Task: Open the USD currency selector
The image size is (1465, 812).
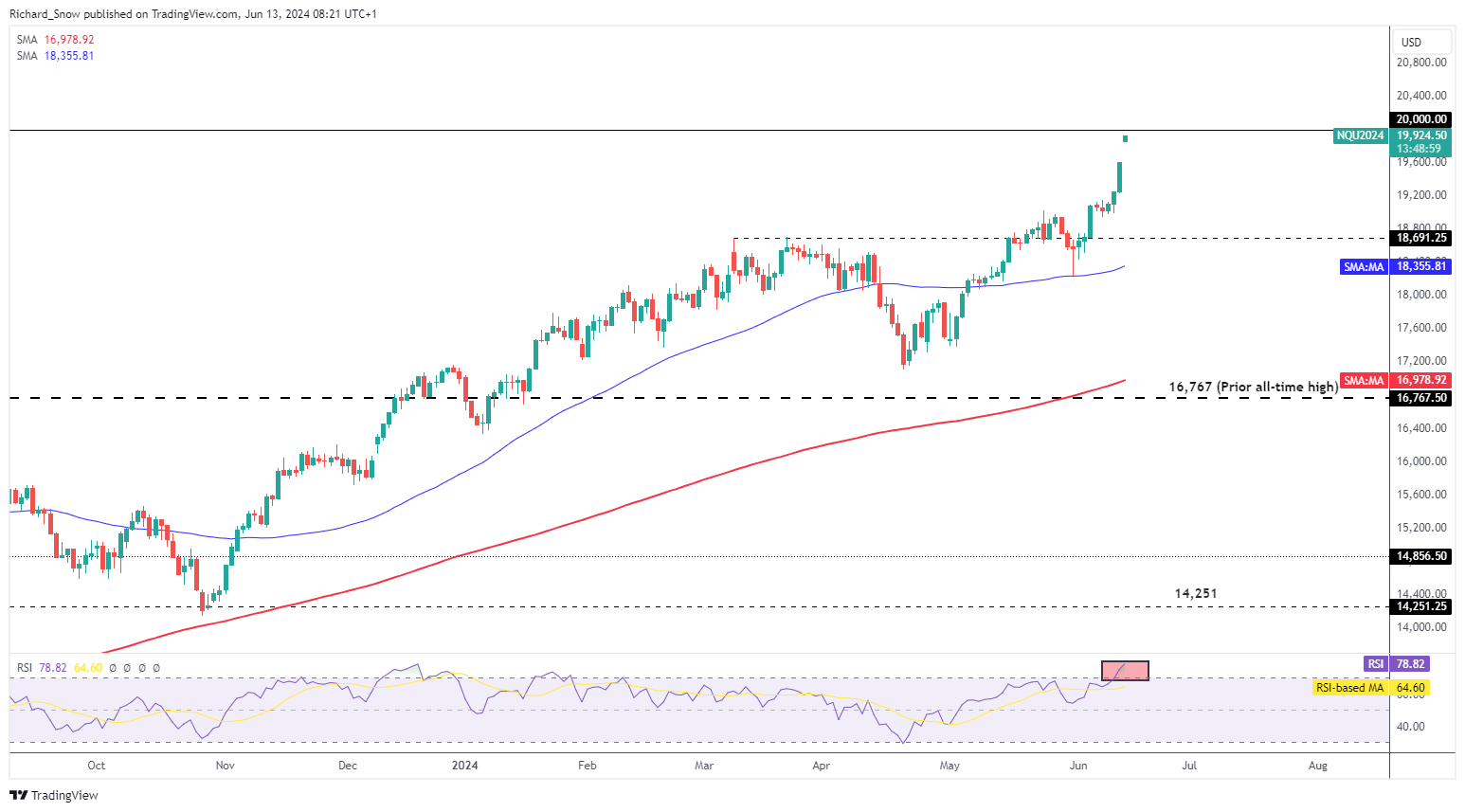Action: pyautogui.click(x=1422, y=42)
